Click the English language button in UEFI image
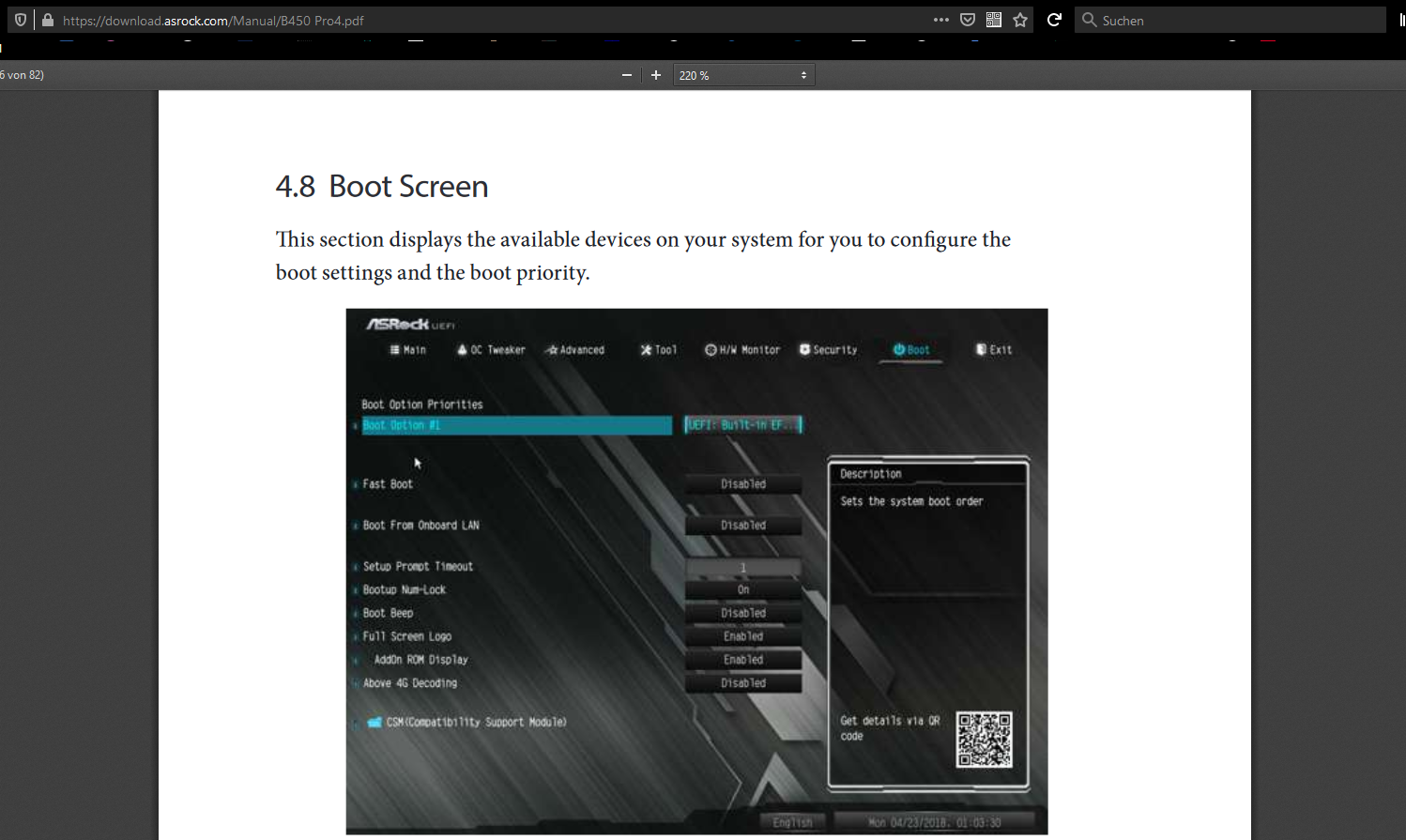The width and height of the screenshot is (1406, 840). [x=792, y=823]
